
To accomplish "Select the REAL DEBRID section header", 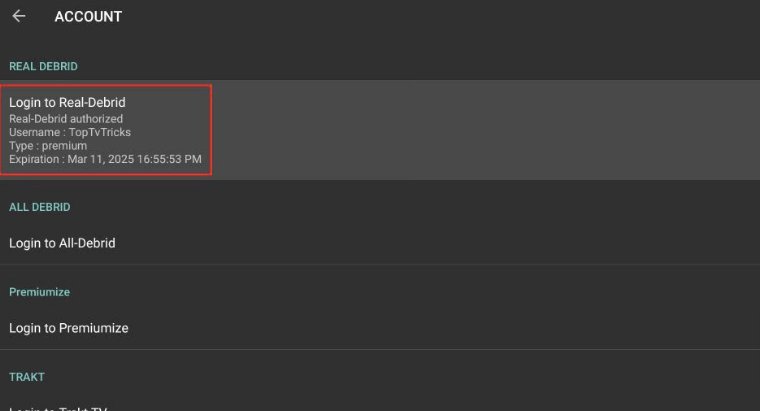I will pos(43,66).
